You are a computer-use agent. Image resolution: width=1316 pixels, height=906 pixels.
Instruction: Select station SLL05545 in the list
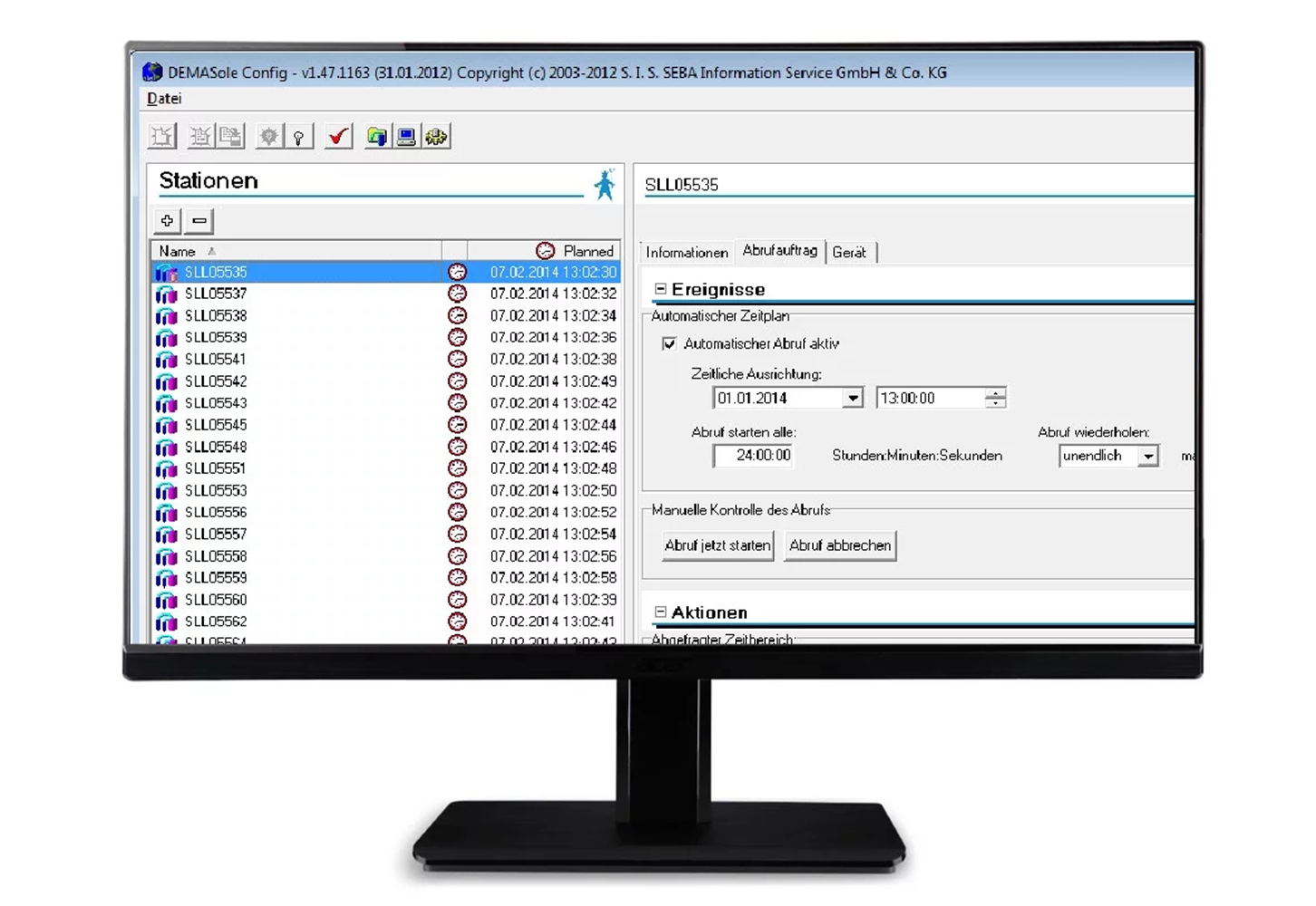216,425
